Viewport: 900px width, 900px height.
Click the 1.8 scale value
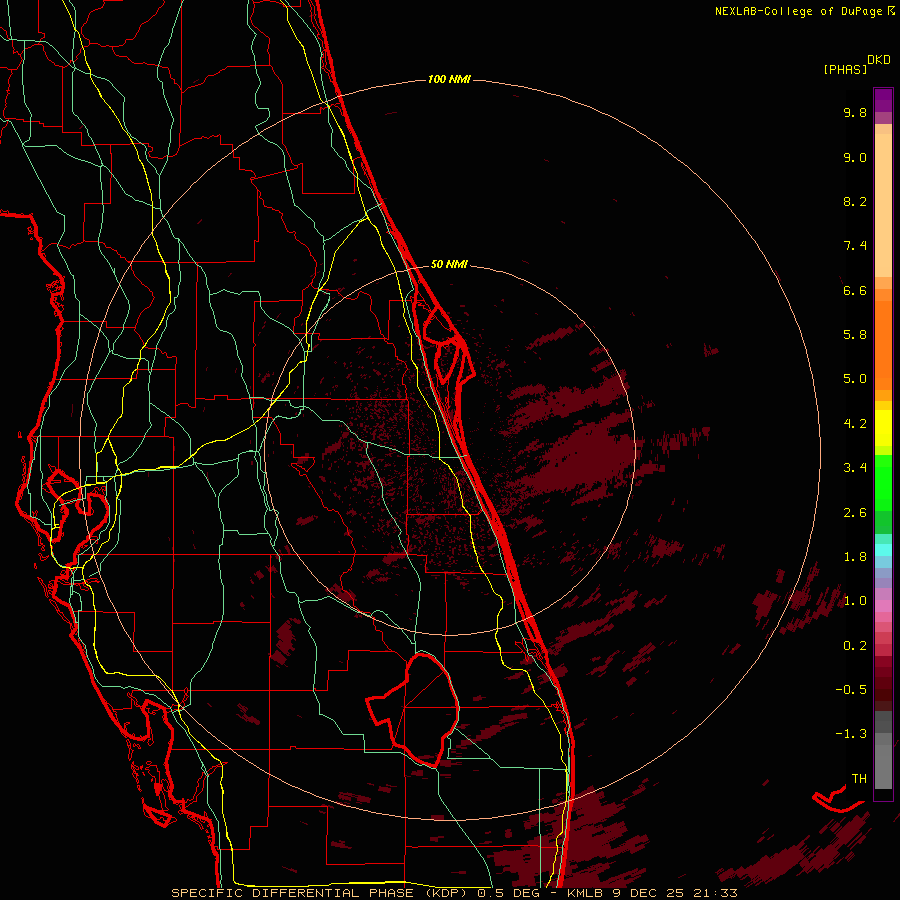point(855,557)
